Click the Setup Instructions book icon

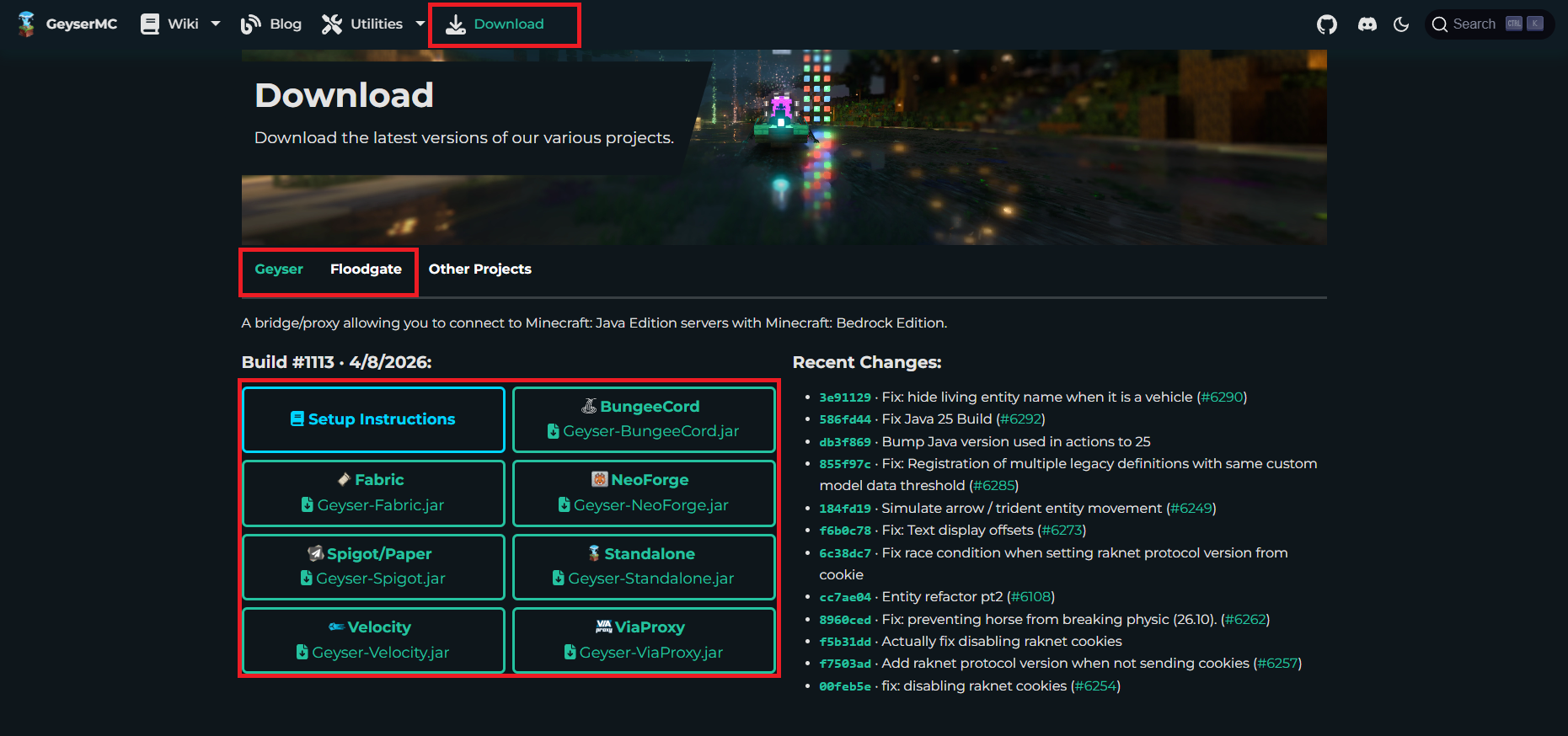pos(297,419)
